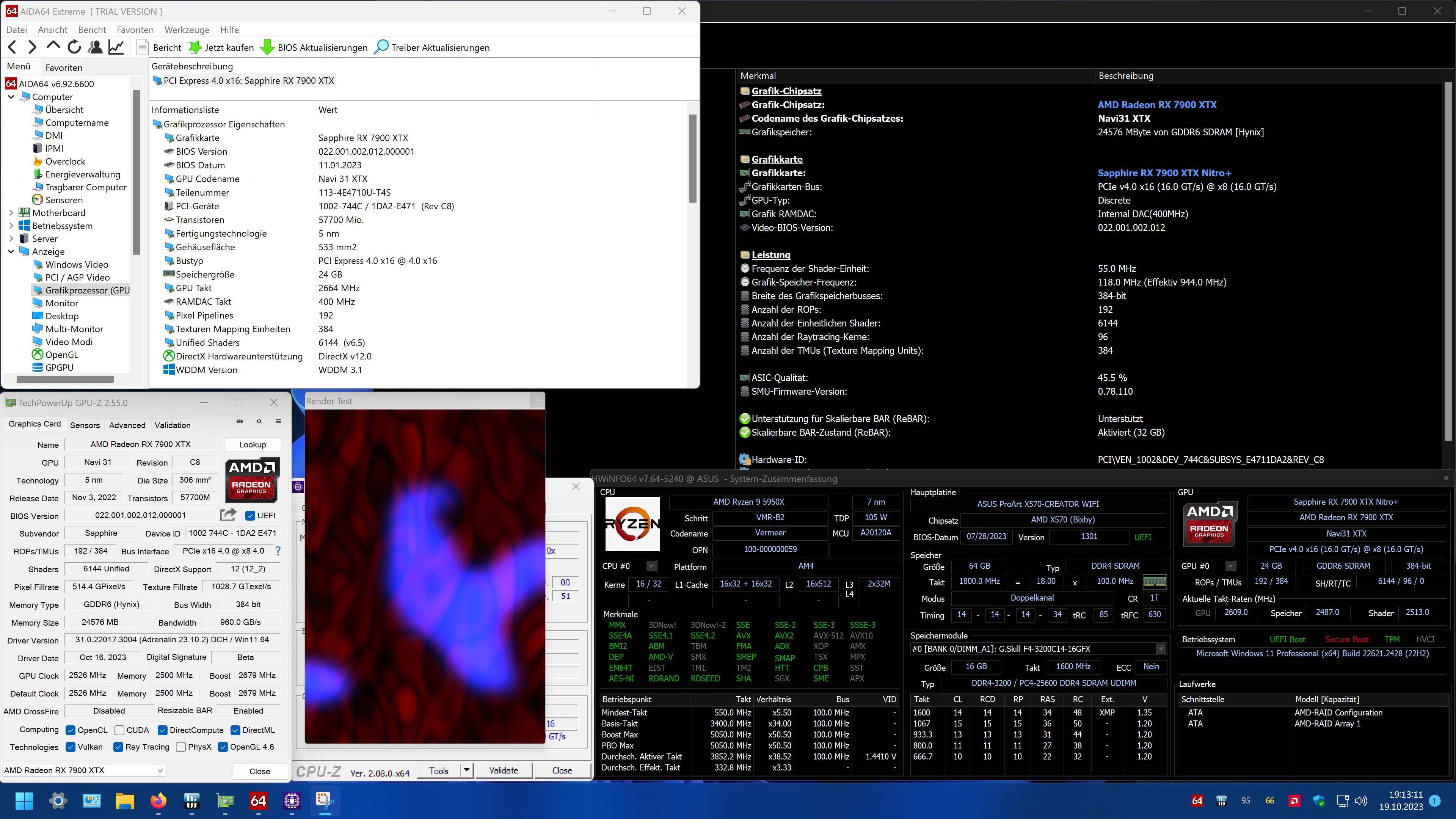Click GPU-Z screenshot camera icon
This screenshot has height=819, width=1456.
[240, 422]
